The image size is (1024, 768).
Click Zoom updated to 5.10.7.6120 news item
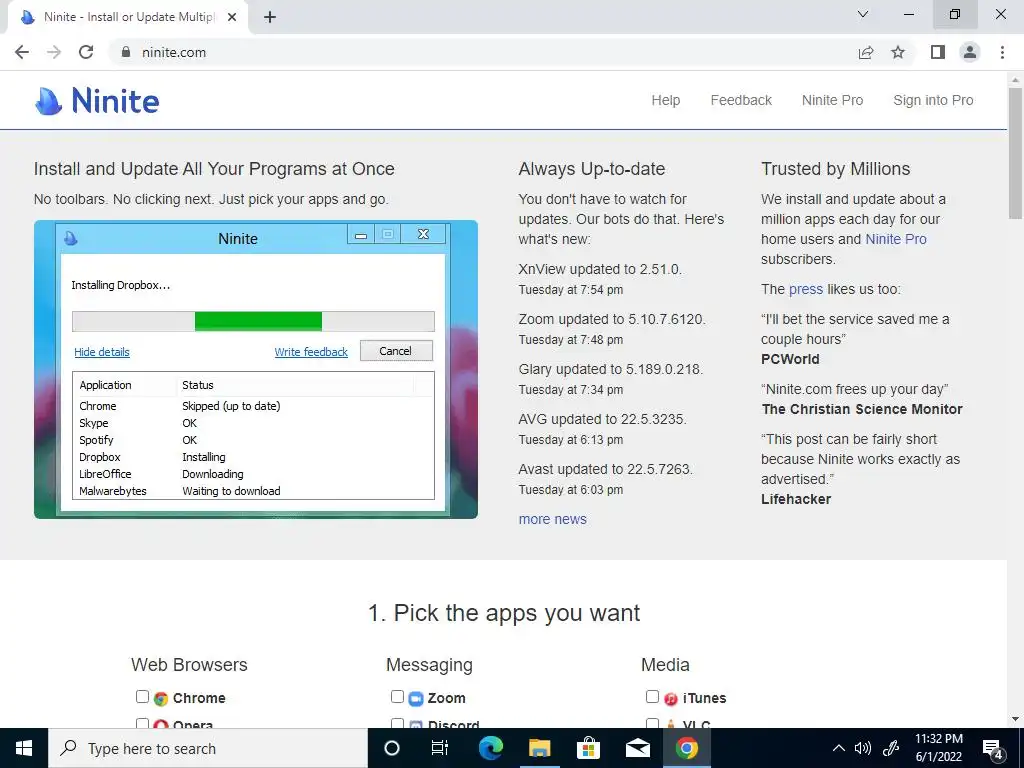[612, 319]
